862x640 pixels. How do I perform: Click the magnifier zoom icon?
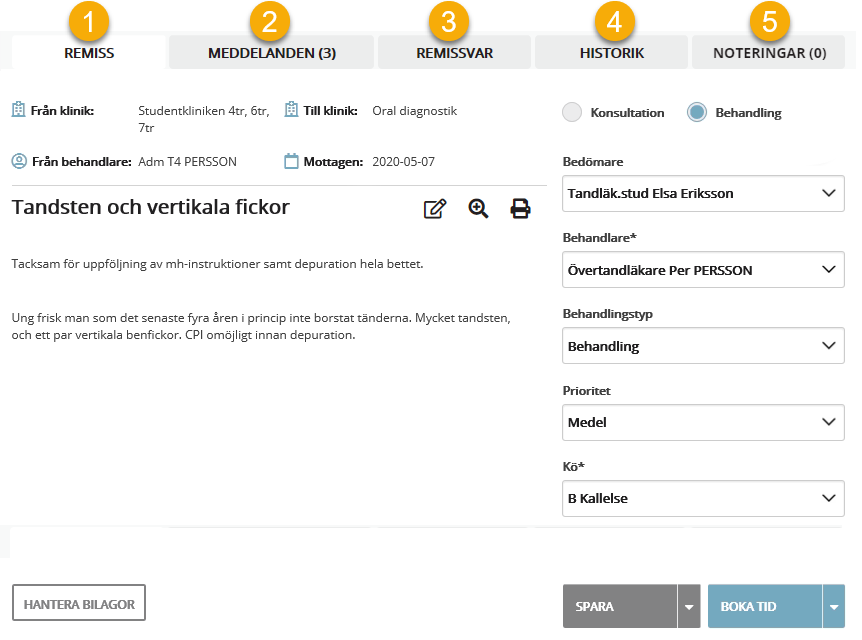pyautogui.click(x=479, y=209)
